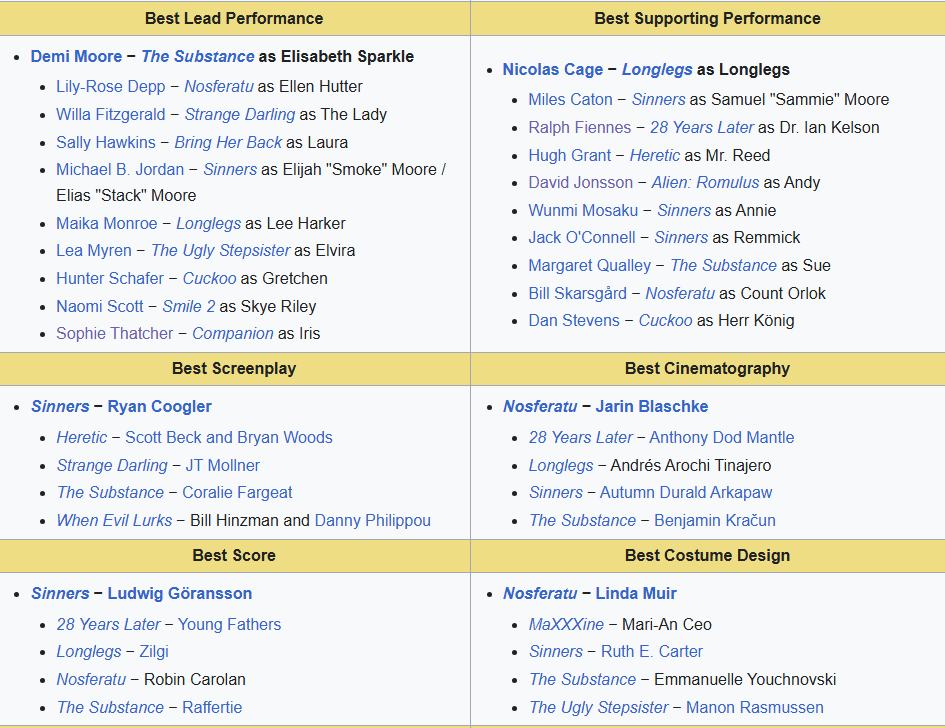Select the Mari-An Ceo text
The image size is (945, 728).
(x=667, y=625)
